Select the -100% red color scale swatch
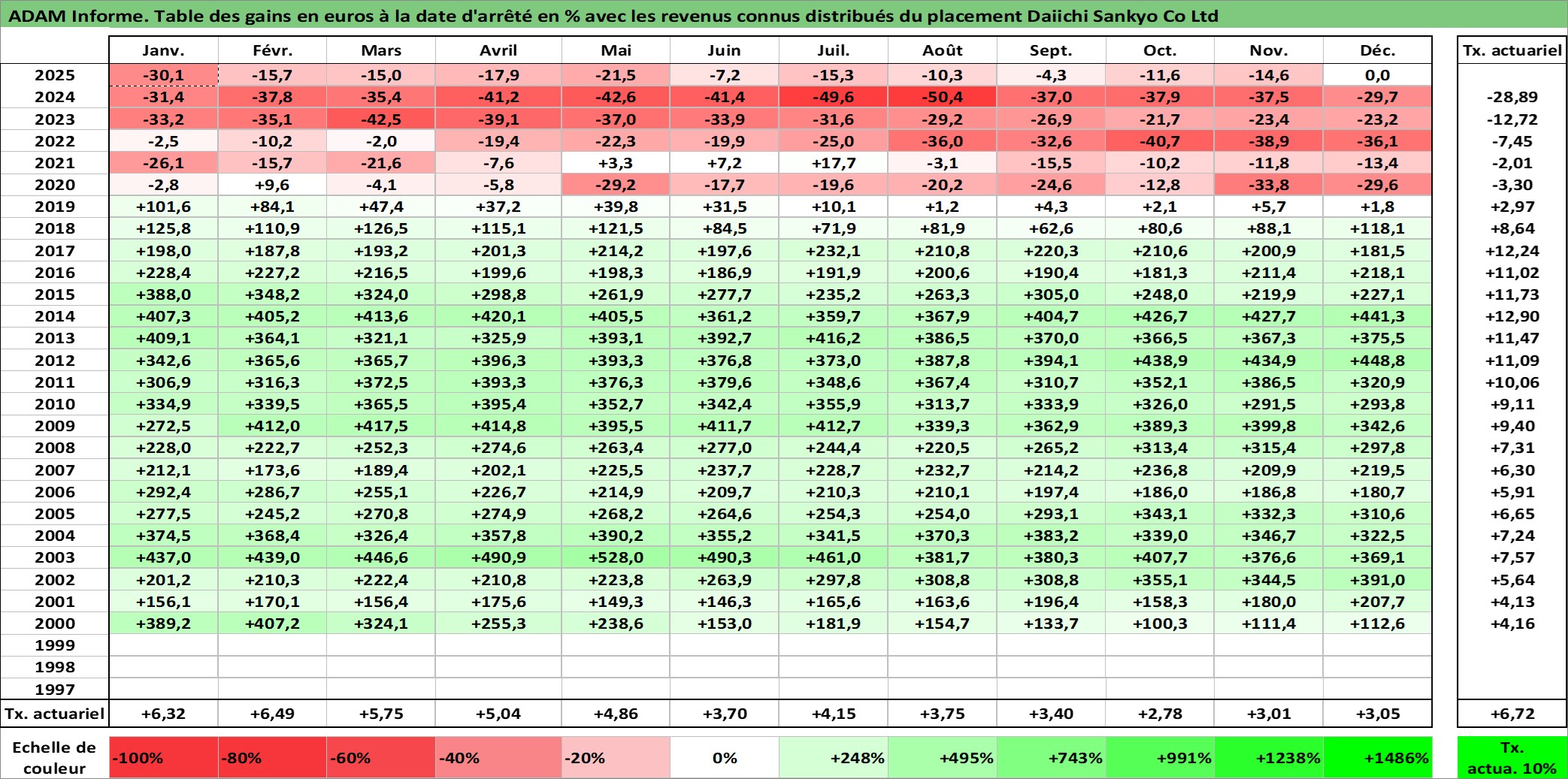Viewport: 1568px width, 779px height. tap(164, 757)
